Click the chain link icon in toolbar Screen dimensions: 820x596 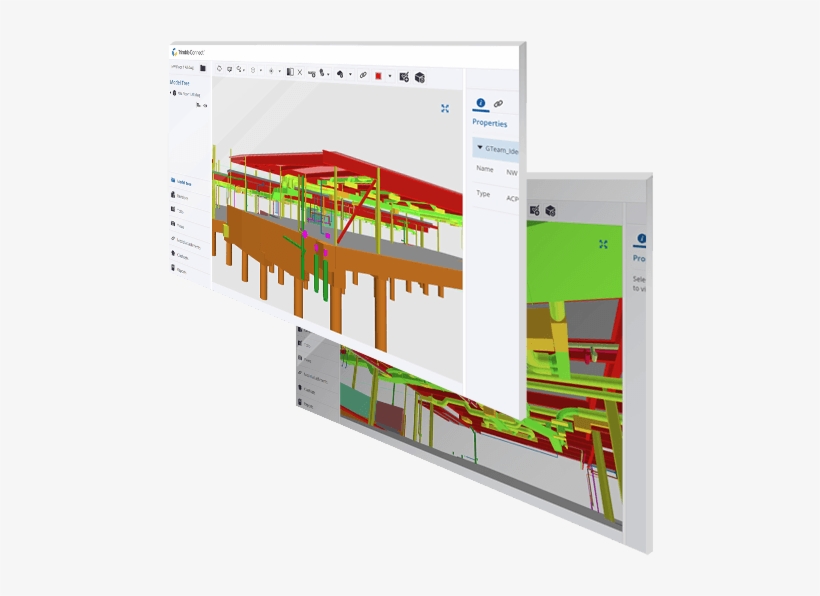pyautogui.click(x=363, y=74)
